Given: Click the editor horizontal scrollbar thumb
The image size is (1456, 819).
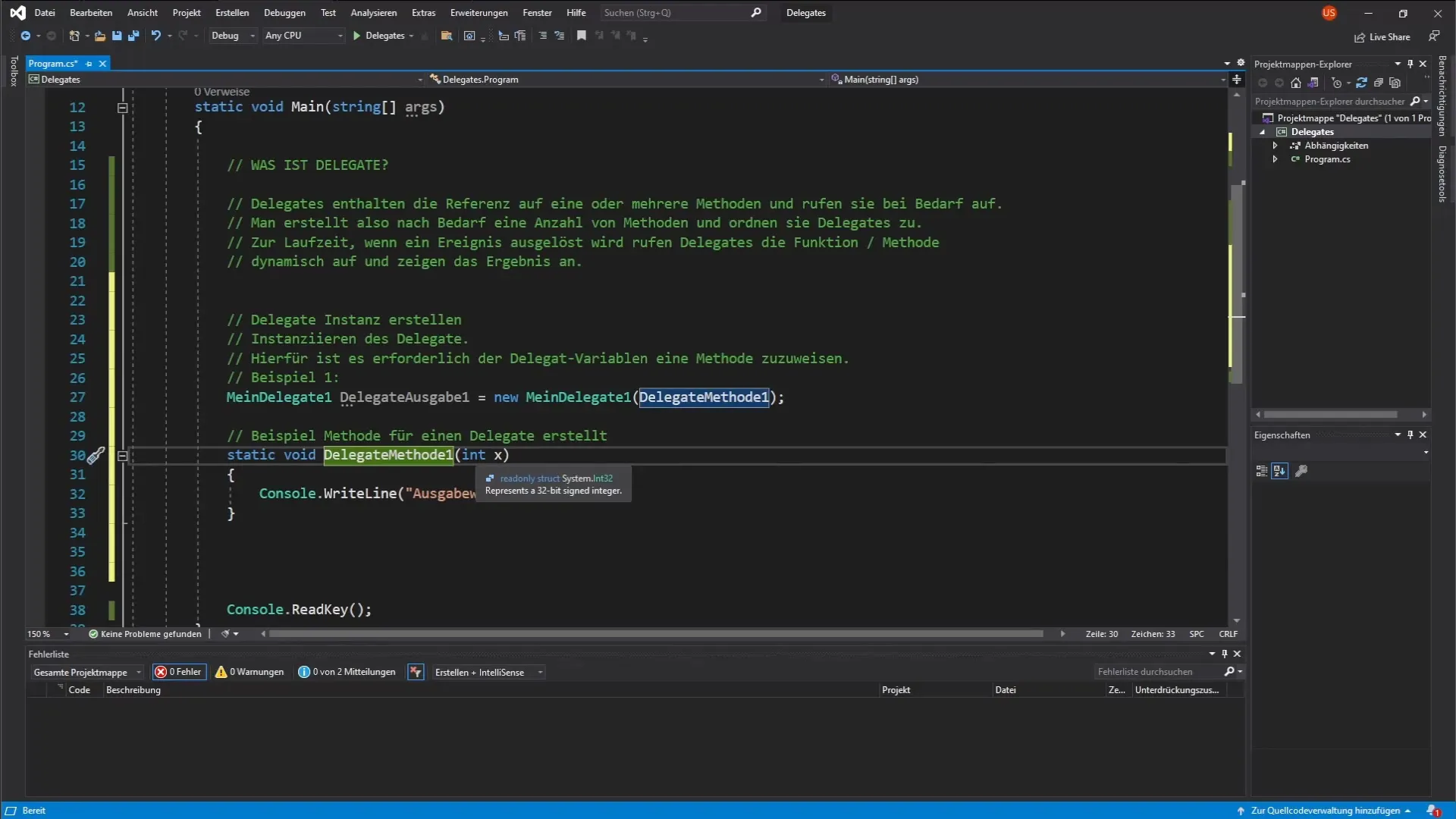Looking at the screenshot, I should click(x=656, y=634).
